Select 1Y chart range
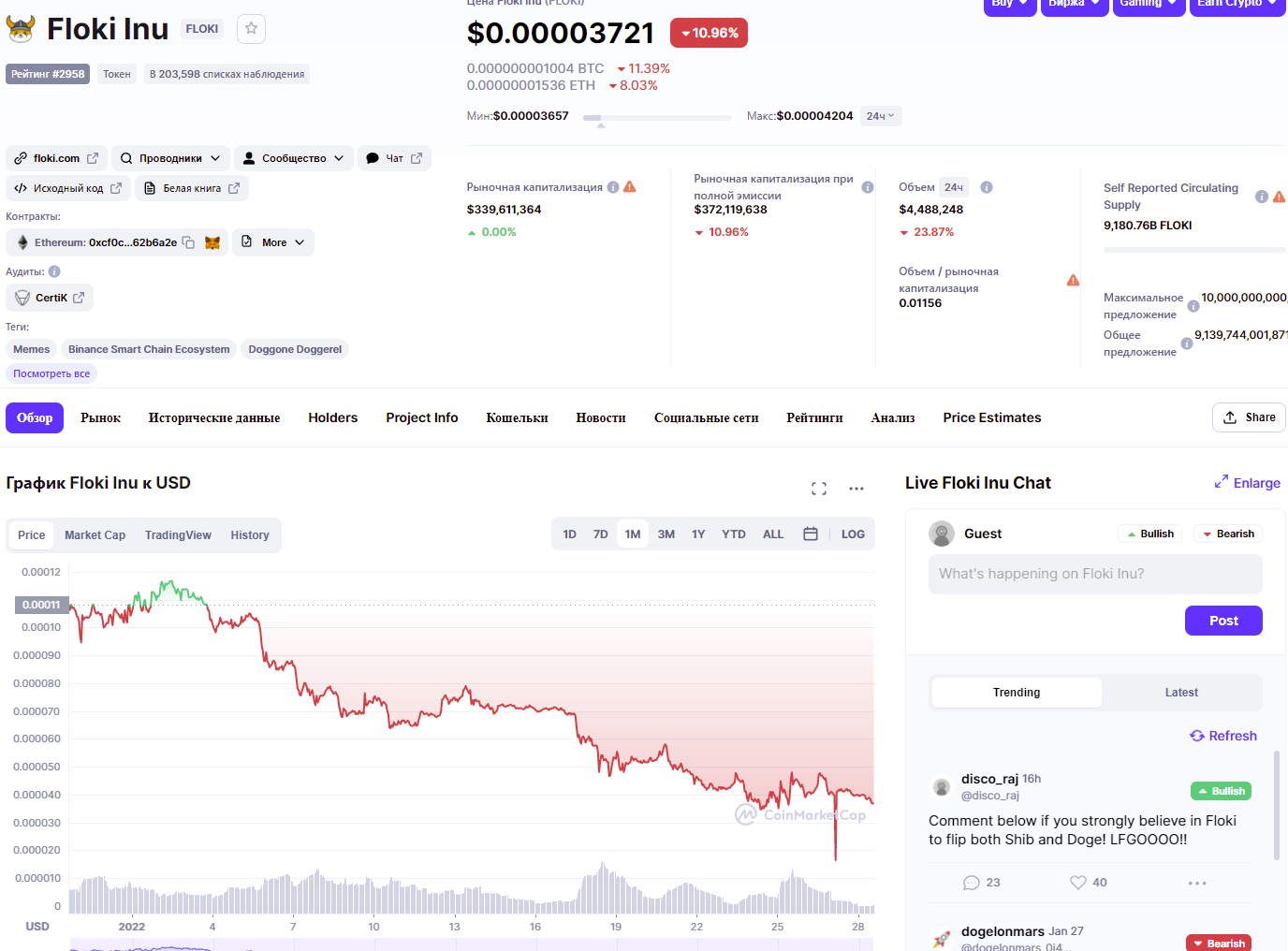This screenshot has height=951, width=1288. [698, 534]
